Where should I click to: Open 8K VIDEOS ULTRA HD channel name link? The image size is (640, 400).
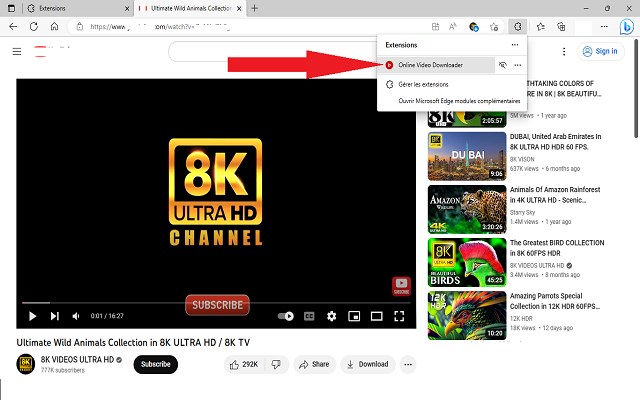point(77,360)
